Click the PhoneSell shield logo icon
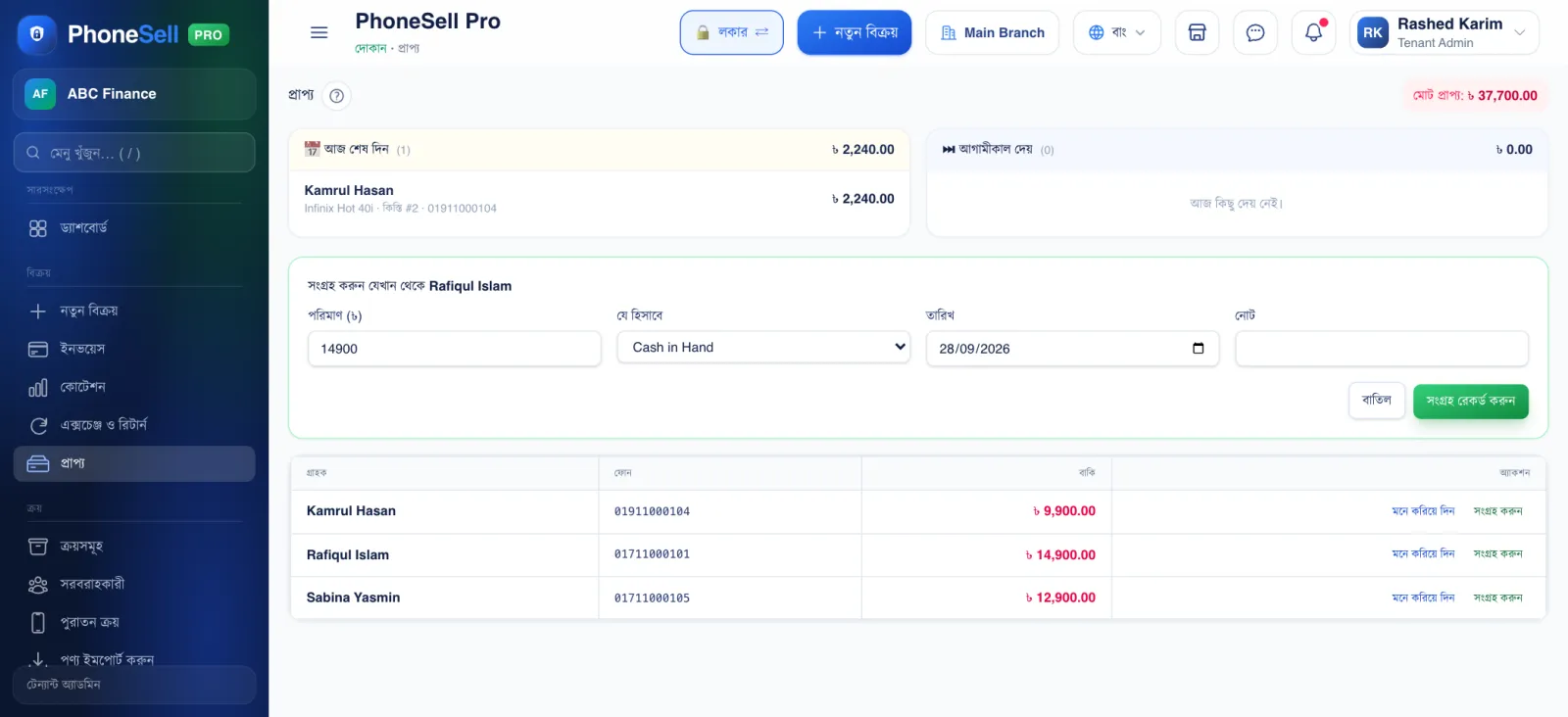The height and width of the screenshot is (717, 1568). click(37, 33)
